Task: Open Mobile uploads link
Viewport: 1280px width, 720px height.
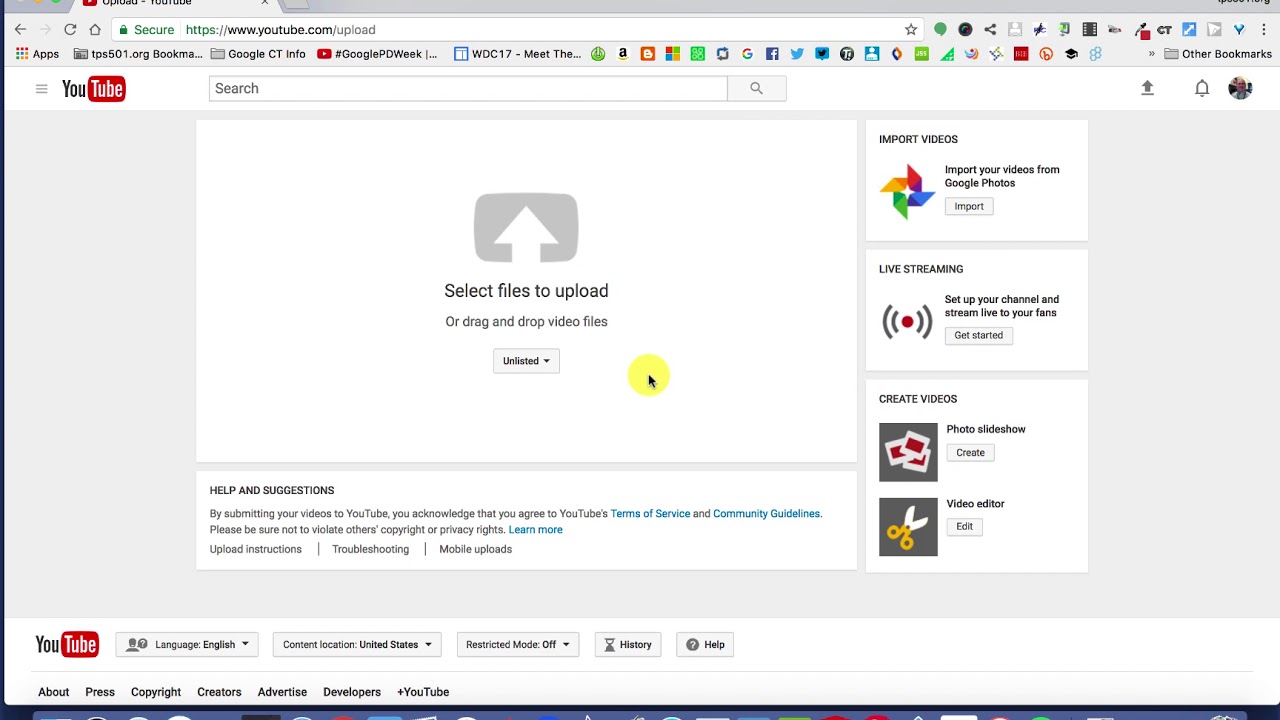Action: tap(475, 549)
